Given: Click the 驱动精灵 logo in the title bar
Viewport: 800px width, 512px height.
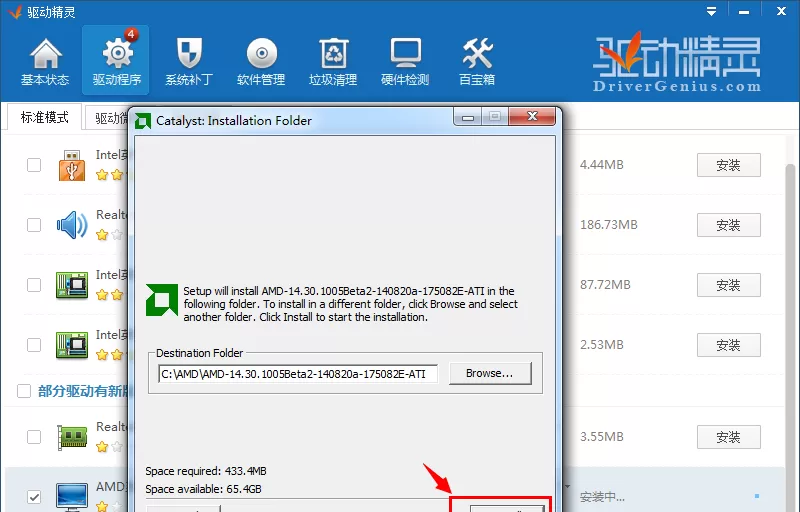Looking at the screenshot, I should pyautogui.click(x=15, y=11).
